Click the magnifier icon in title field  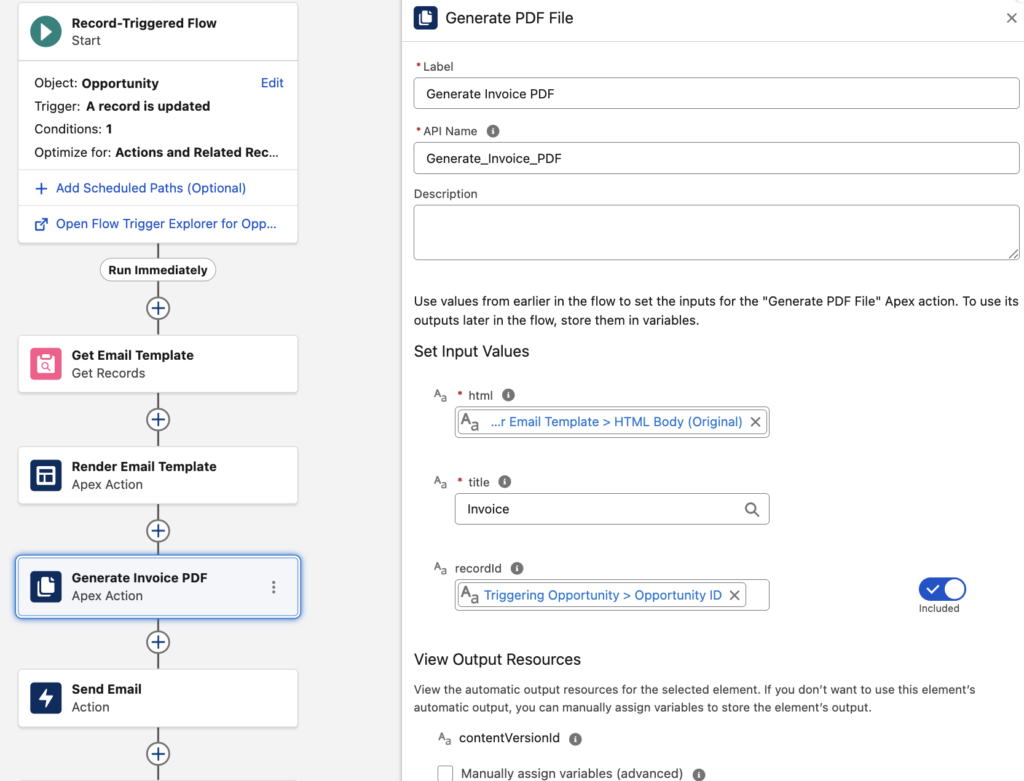(x=752, y=509)
